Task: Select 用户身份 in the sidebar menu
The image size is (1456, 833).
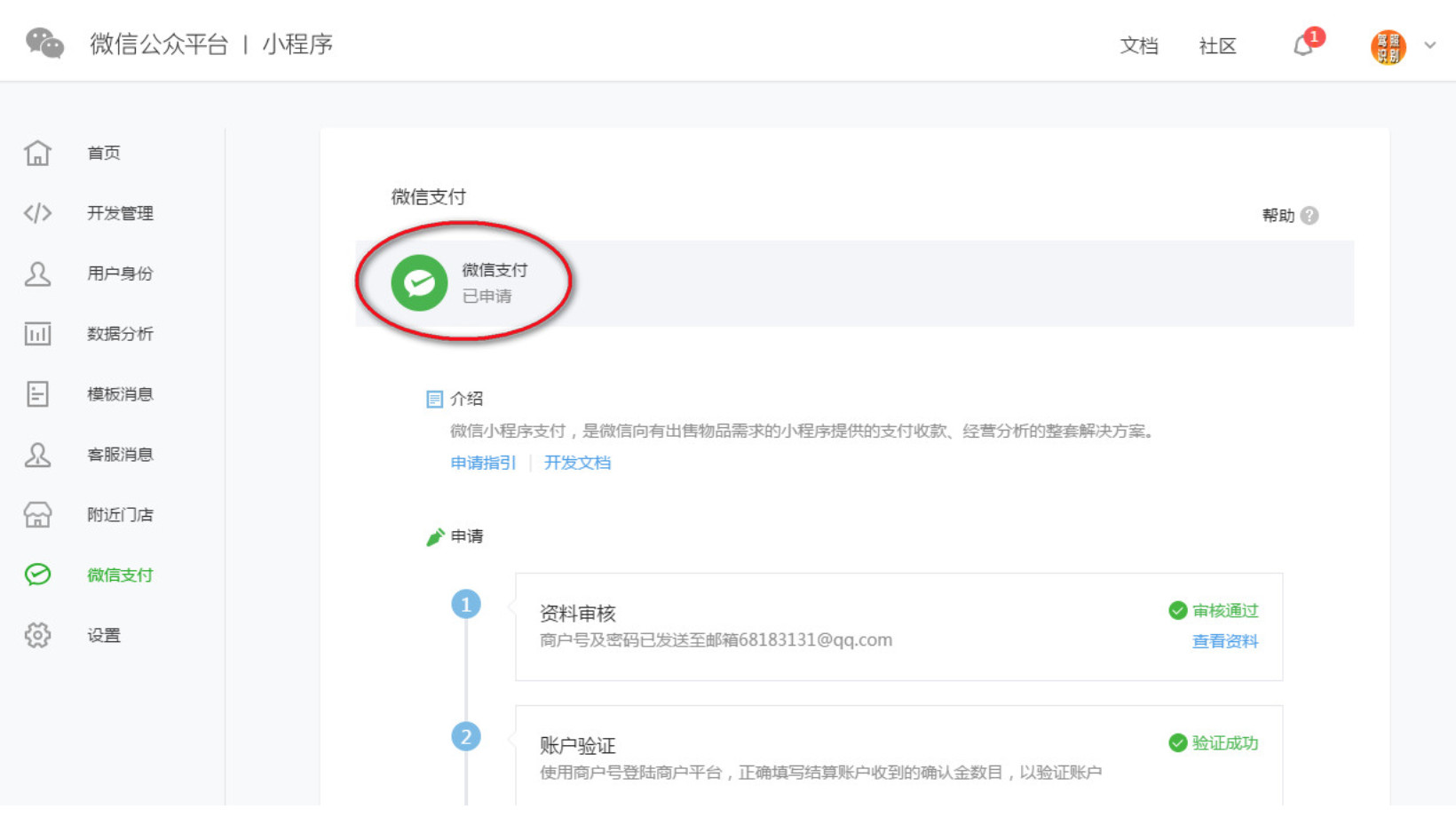Action: pos(121,274)
